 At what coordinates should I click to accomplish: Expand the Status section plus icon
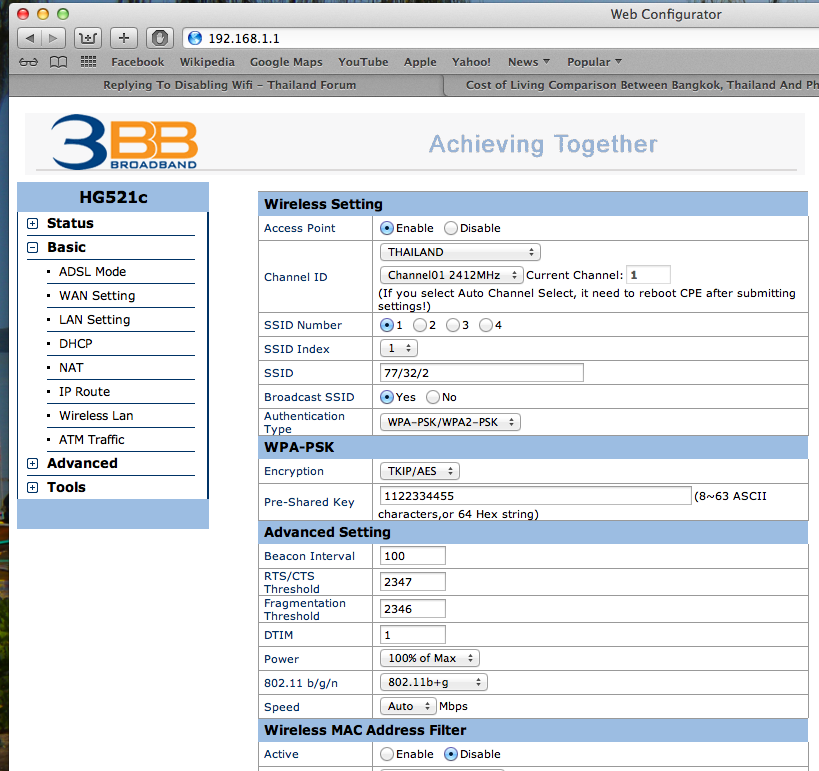coord(33,224)
